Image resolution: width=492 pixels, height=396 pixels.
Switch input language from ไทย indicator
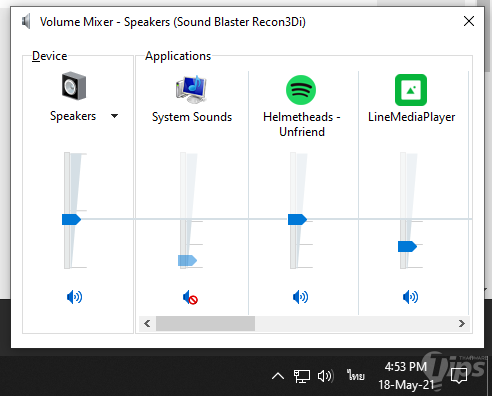355,376
